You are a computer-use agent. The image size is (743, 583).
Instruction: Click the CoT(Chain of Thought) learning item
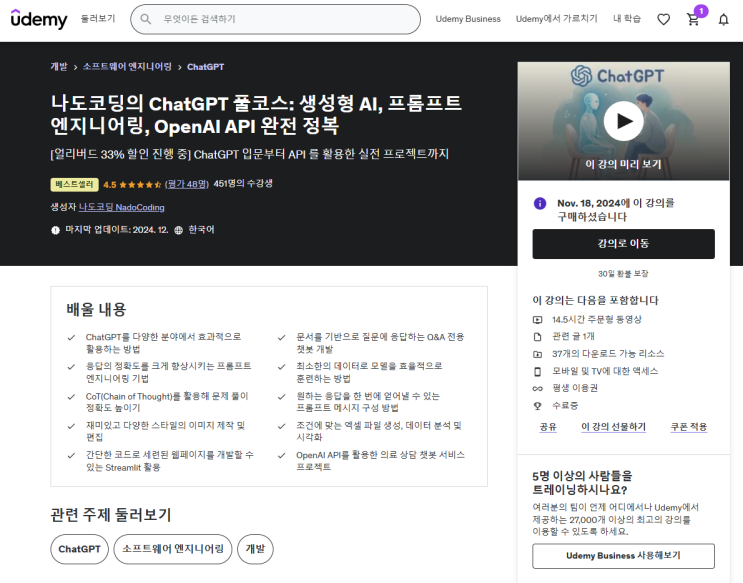167,402
